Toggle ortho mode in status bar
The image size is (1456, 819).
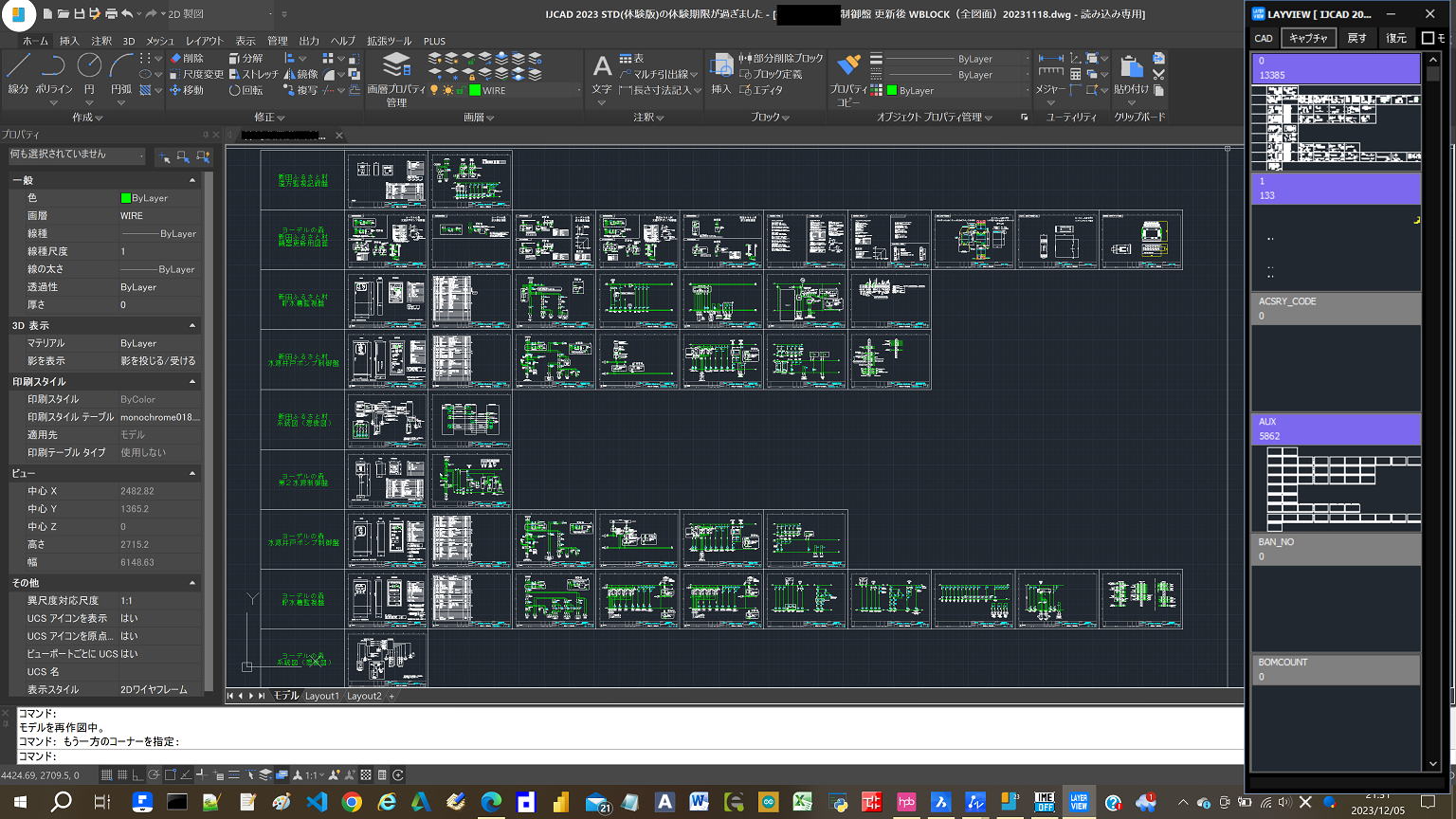point(137,775)
